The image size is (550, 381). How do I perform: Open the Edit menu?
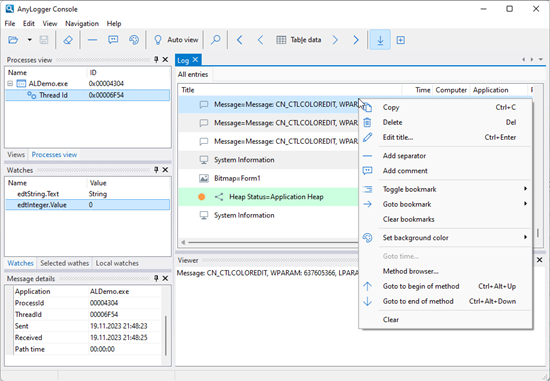[29, 24]
